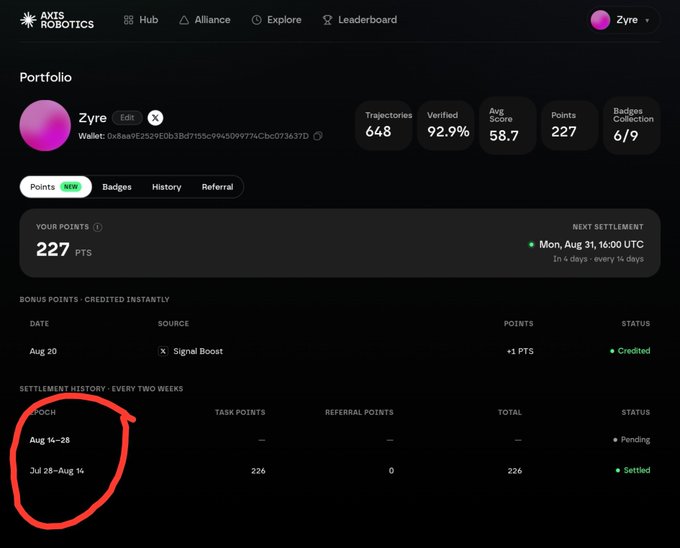
Task: Click the large profile avatar picture
Action: [x=45, y=125]
